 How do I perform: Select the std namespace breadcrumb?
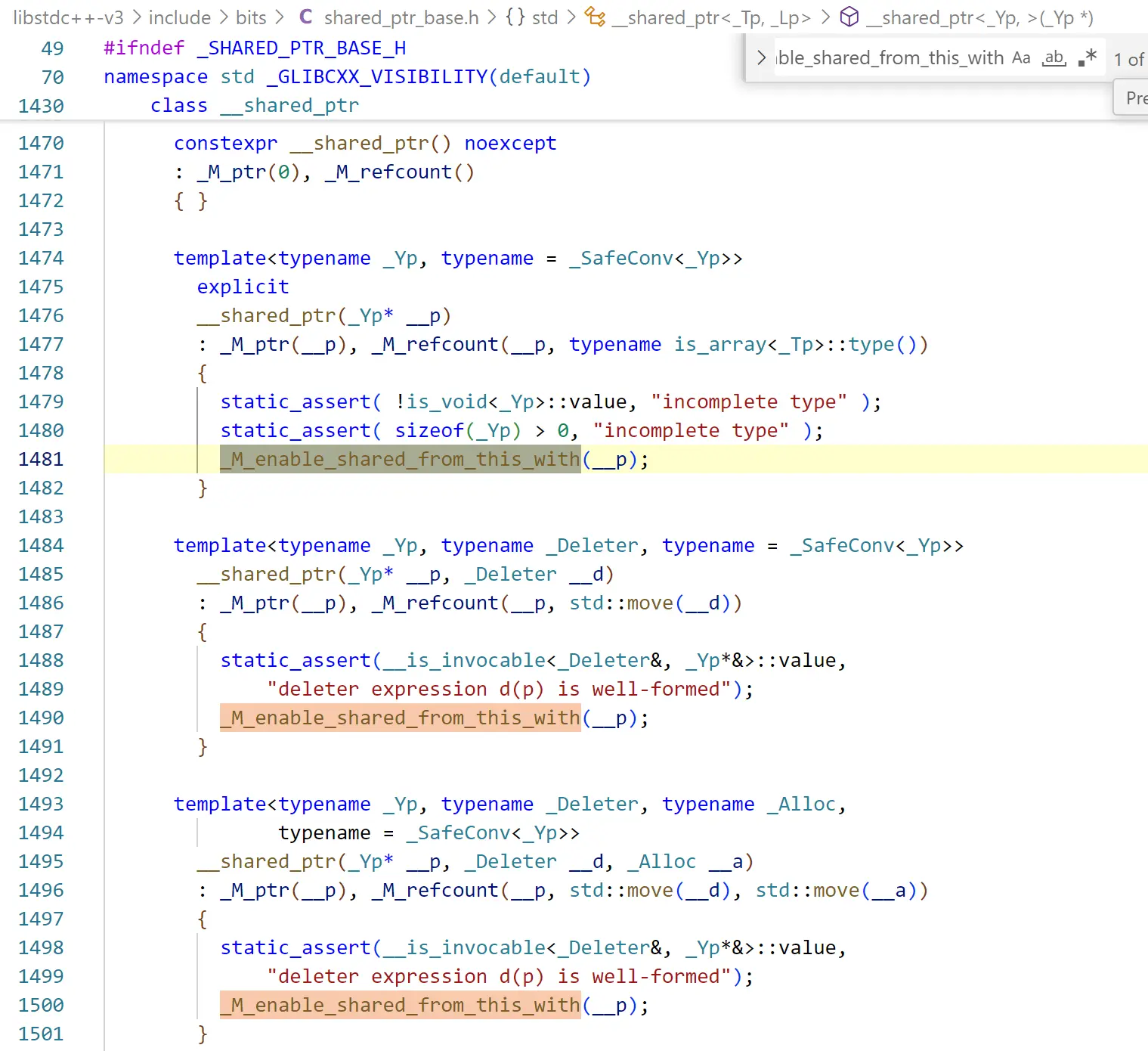[545, 17]
